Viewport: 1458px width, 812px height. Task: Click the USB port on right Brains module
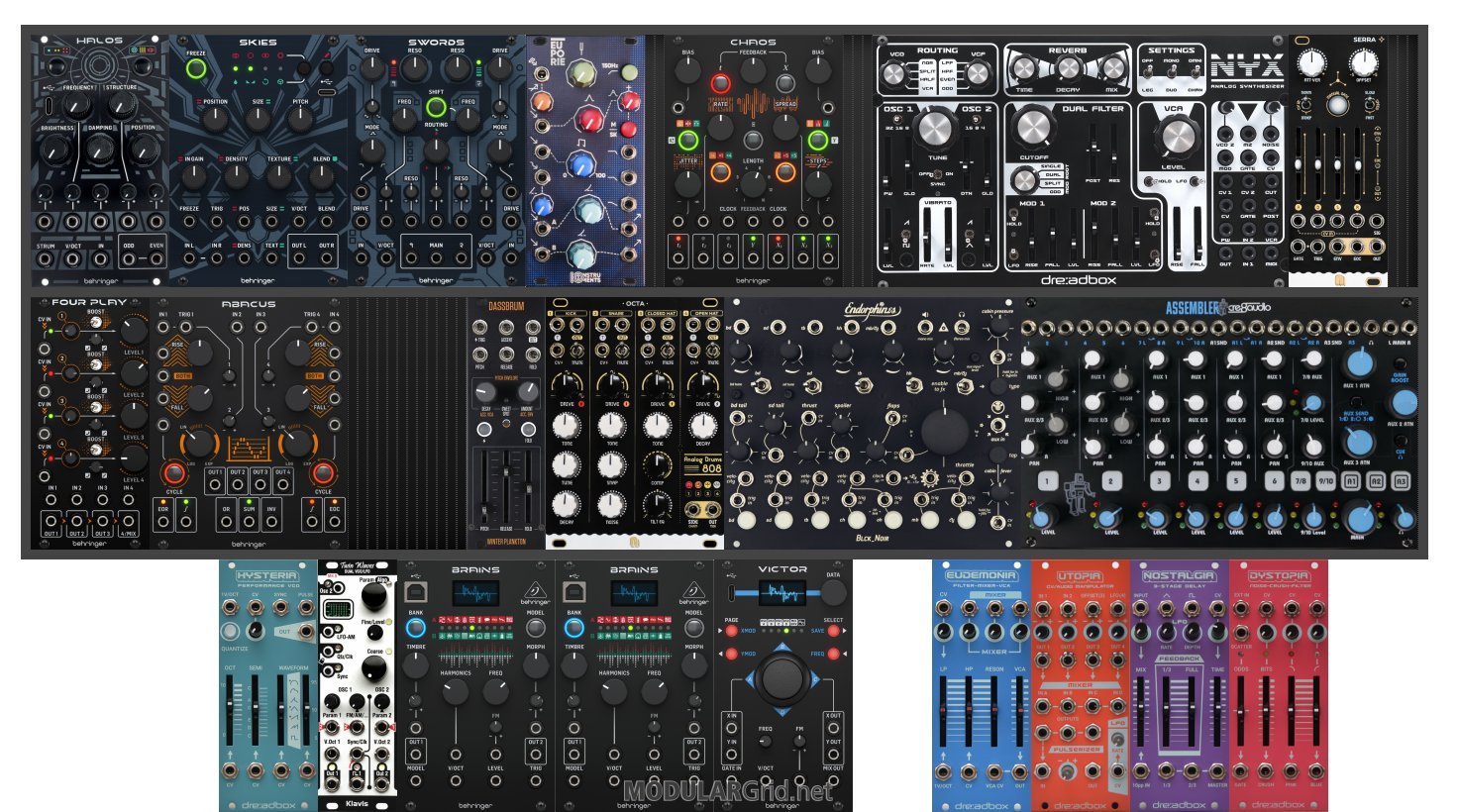(573, 592)
